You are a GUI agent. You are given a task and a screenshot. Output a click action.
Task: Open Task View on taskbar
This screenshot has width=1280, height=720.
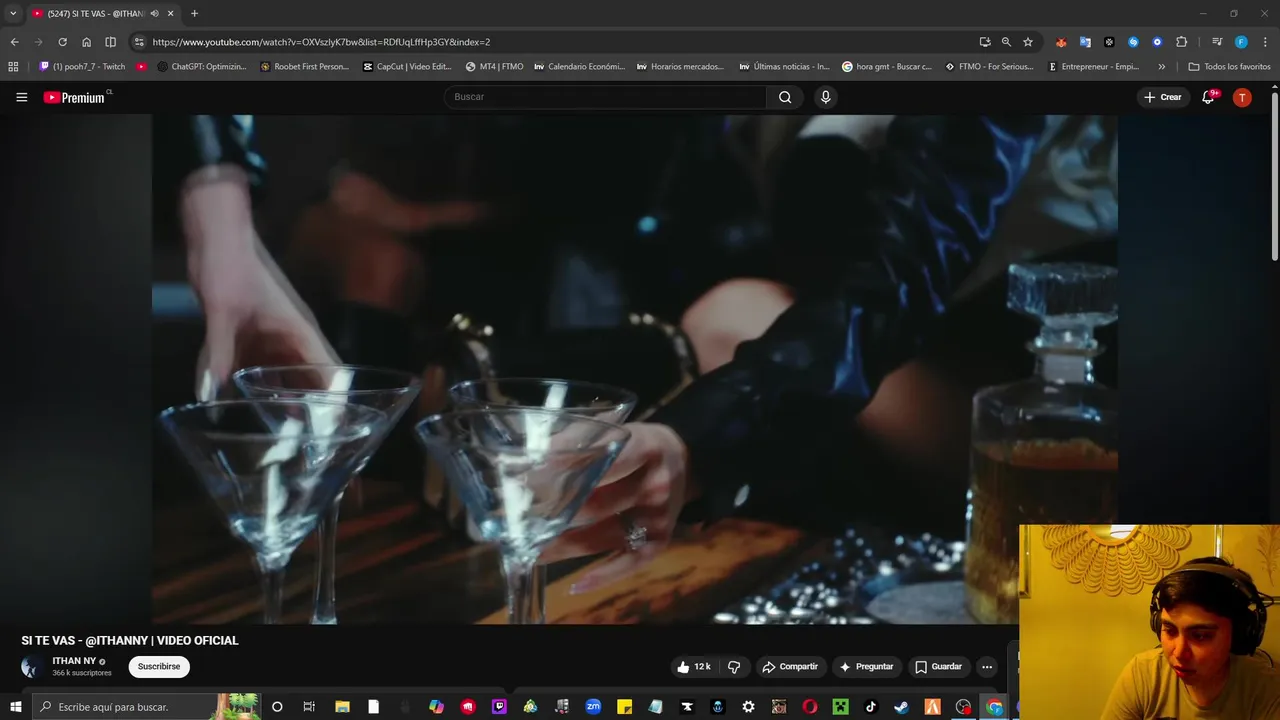point(309,707)
